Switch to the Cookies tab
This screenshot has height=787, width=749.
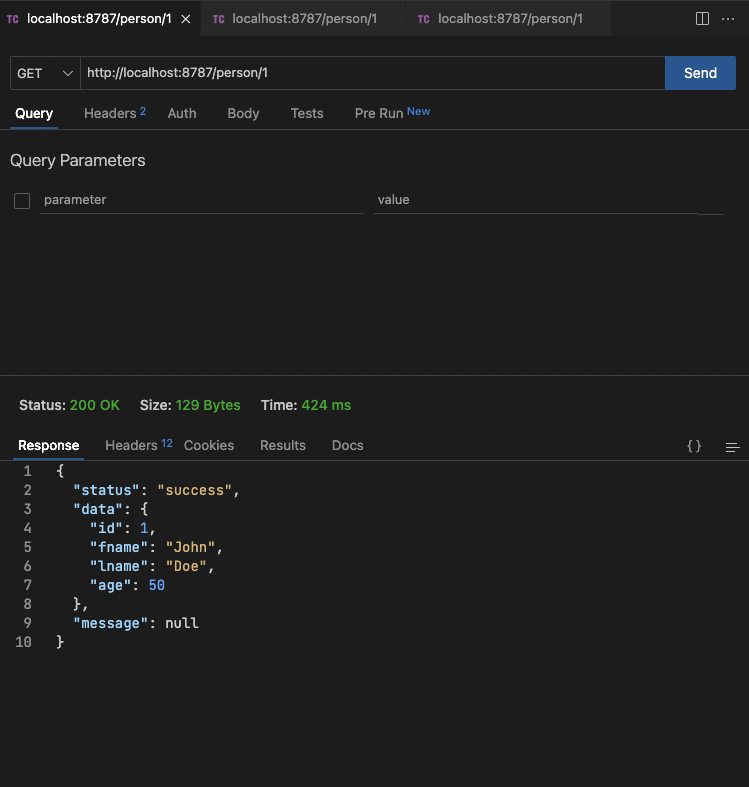point(209,445)
